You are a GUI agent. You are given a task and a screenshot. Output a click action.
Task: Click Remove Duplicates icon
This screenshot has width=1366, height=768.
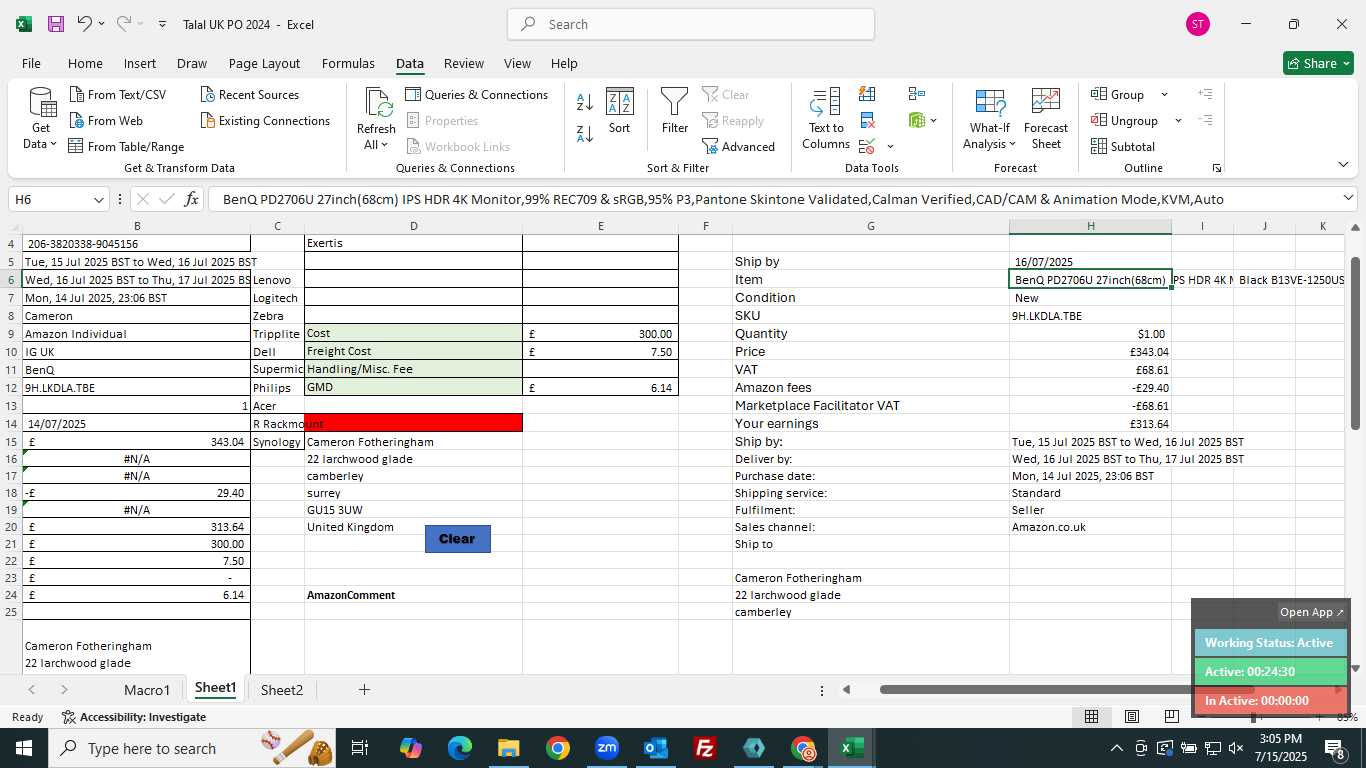point(867,120)
